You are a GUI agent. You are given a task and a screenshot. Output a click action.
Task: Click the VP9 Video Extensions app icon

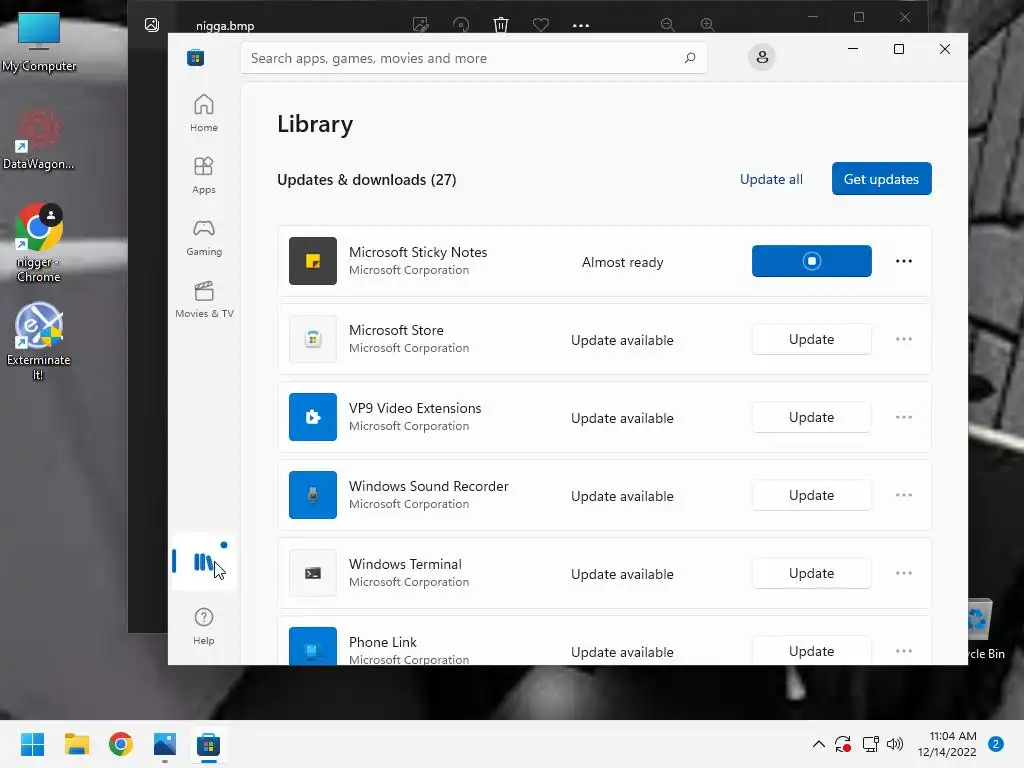313,417
